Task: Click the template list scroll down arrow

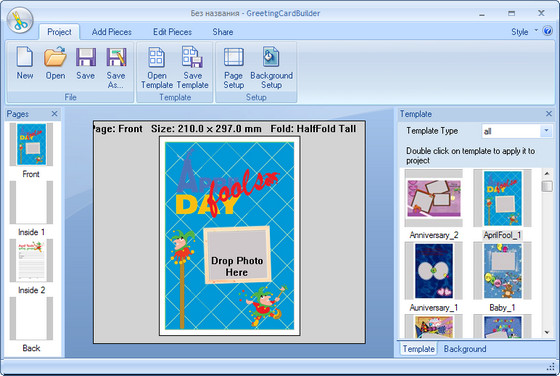Action: (x=547, y=332)
